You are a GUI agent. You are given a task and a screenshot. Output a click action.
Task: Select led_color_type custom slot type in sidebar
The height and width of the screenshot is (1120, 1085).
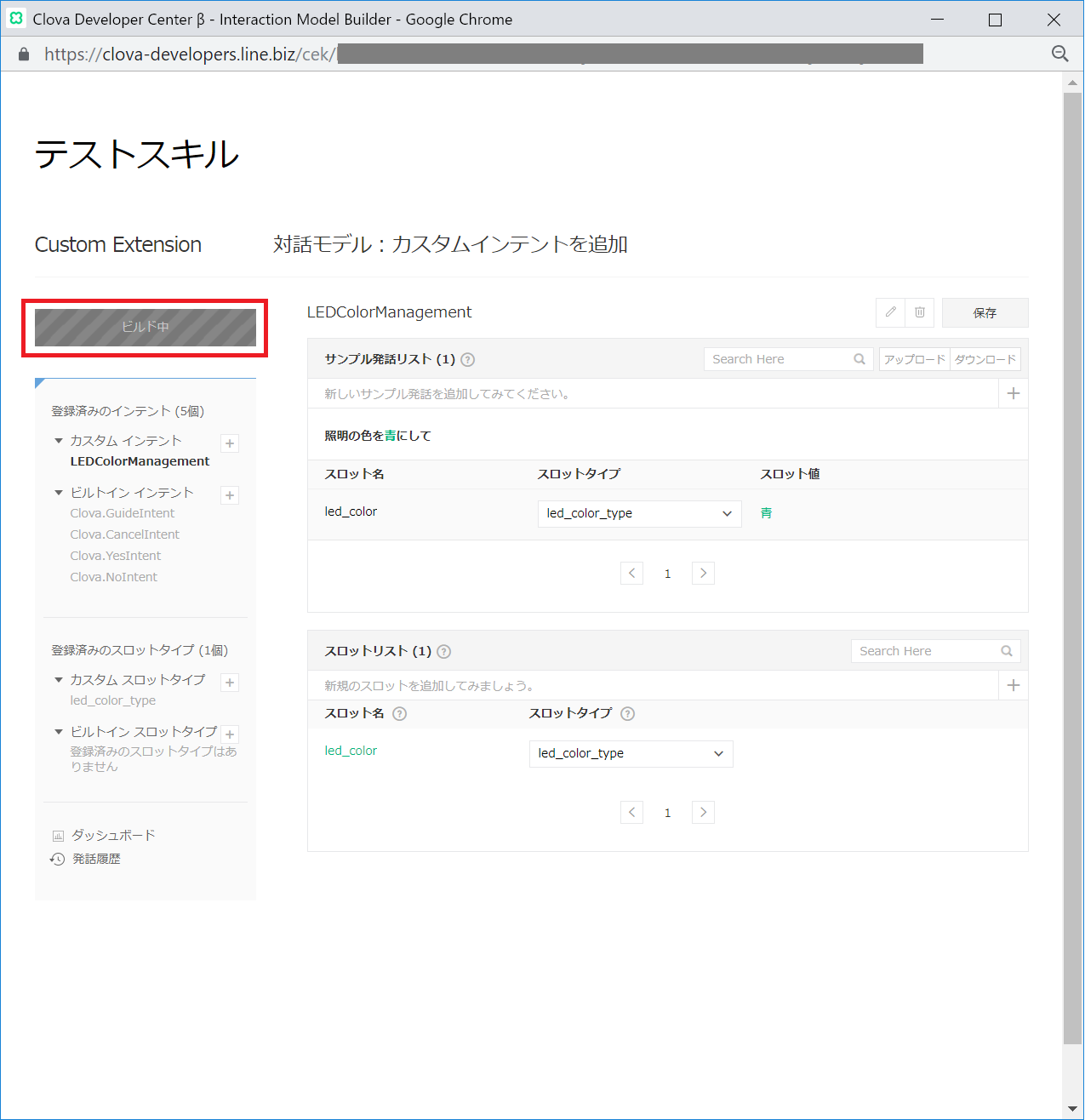[113, 700]
